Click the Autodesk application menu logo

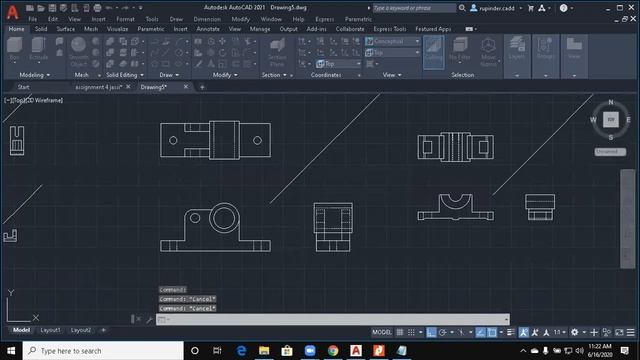coord(13,12)
